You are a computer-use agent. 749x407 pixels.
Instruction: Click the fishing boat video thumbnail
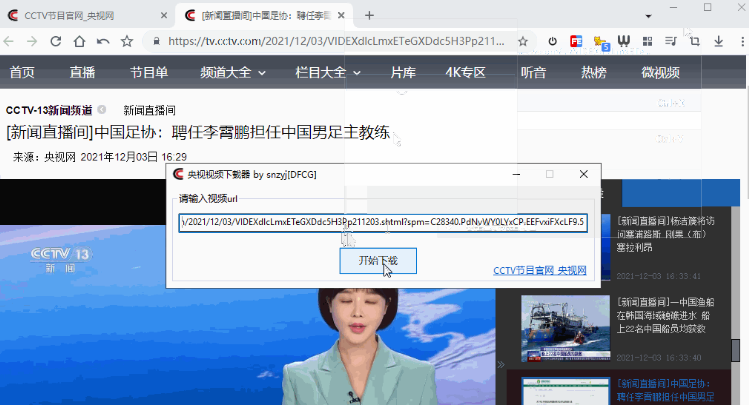pos(566,328)
